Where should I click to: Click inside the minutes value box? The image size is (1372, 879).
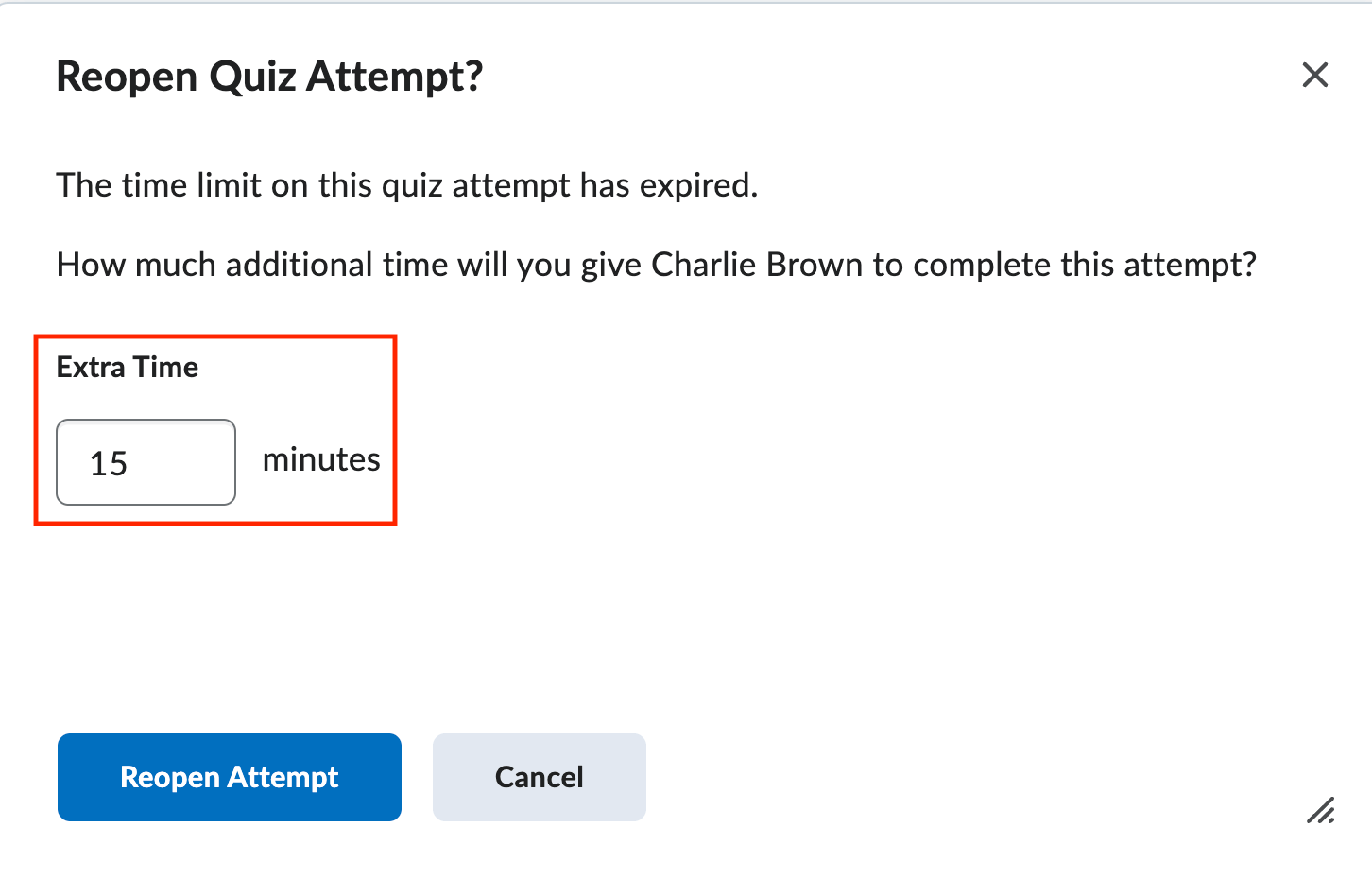tap(146, 462)
